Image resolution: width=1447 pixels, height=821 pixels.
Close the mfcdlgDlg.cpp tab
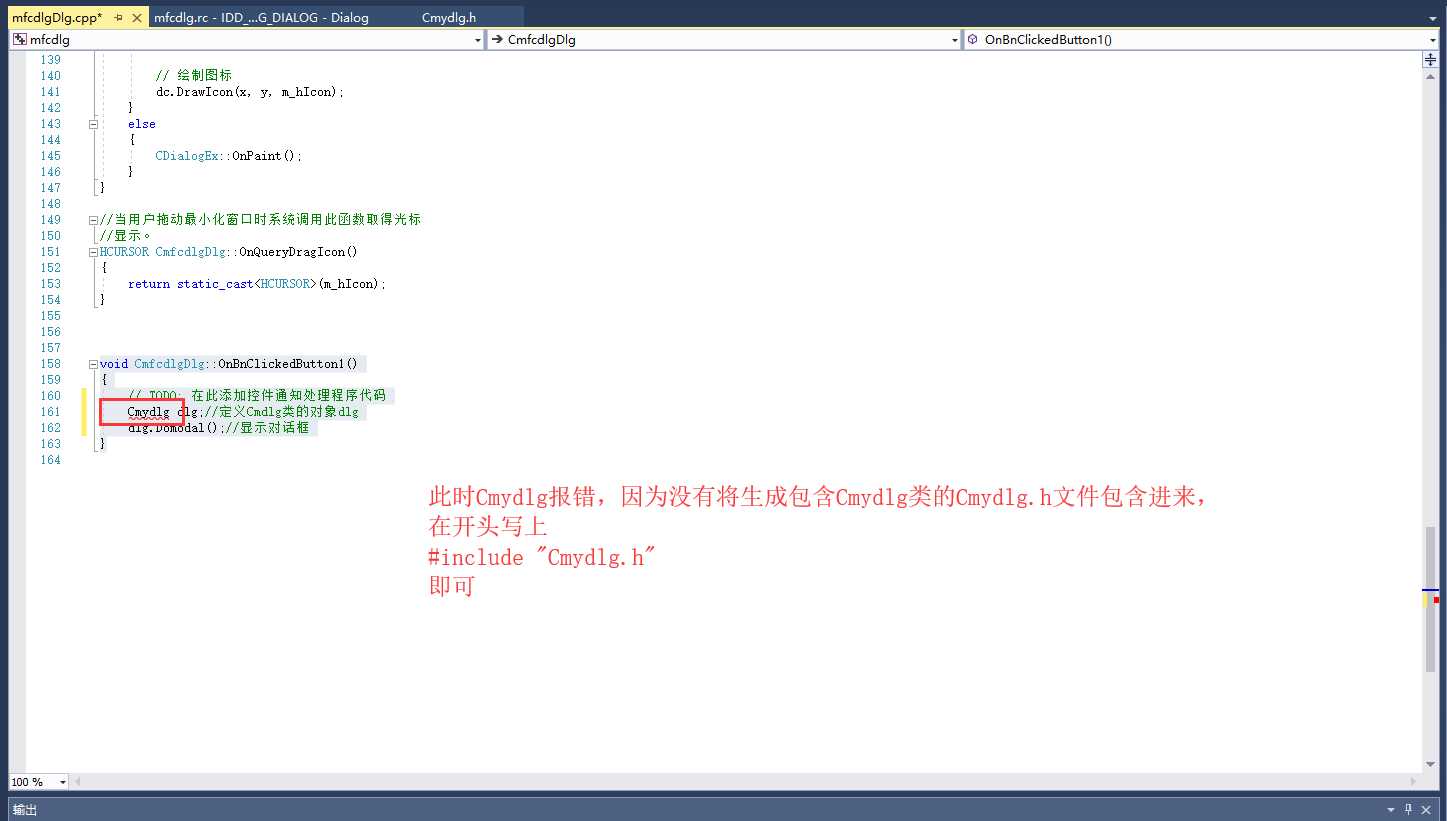click(x=137, y=18)
